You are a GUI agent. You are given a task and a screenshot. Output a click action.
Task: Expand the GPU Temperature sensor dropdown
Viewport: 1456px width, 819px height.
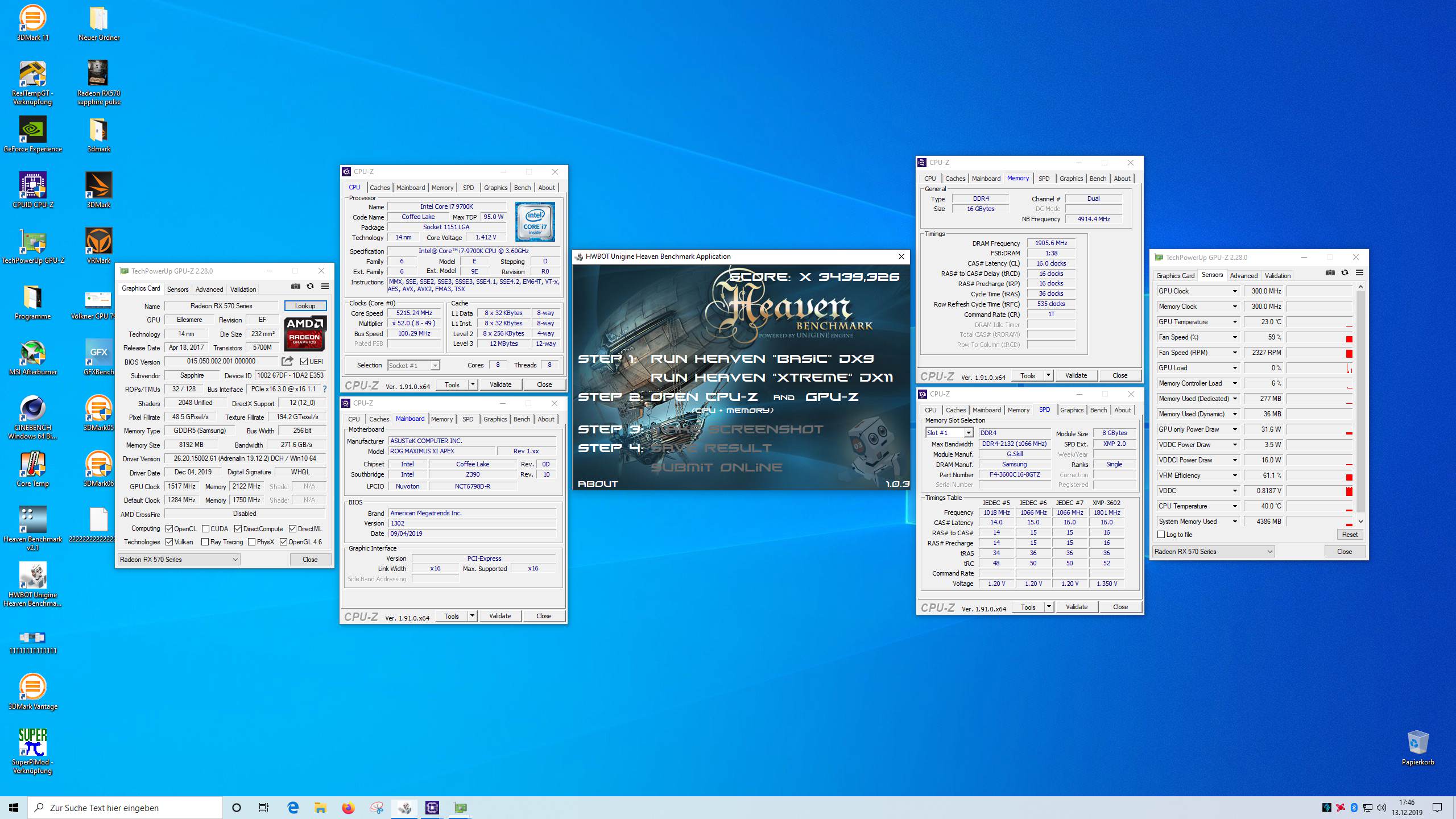pyautogui.click(x=1235, y=322)
